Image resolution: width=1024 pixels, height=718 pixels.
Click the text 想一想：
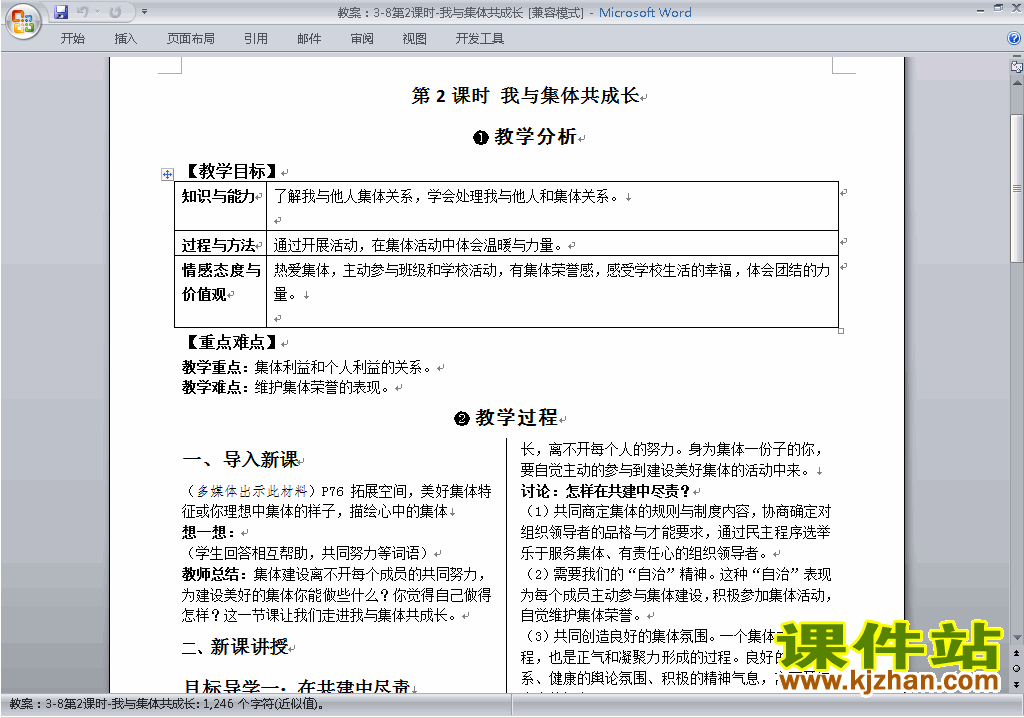click(x=209, y=532)
